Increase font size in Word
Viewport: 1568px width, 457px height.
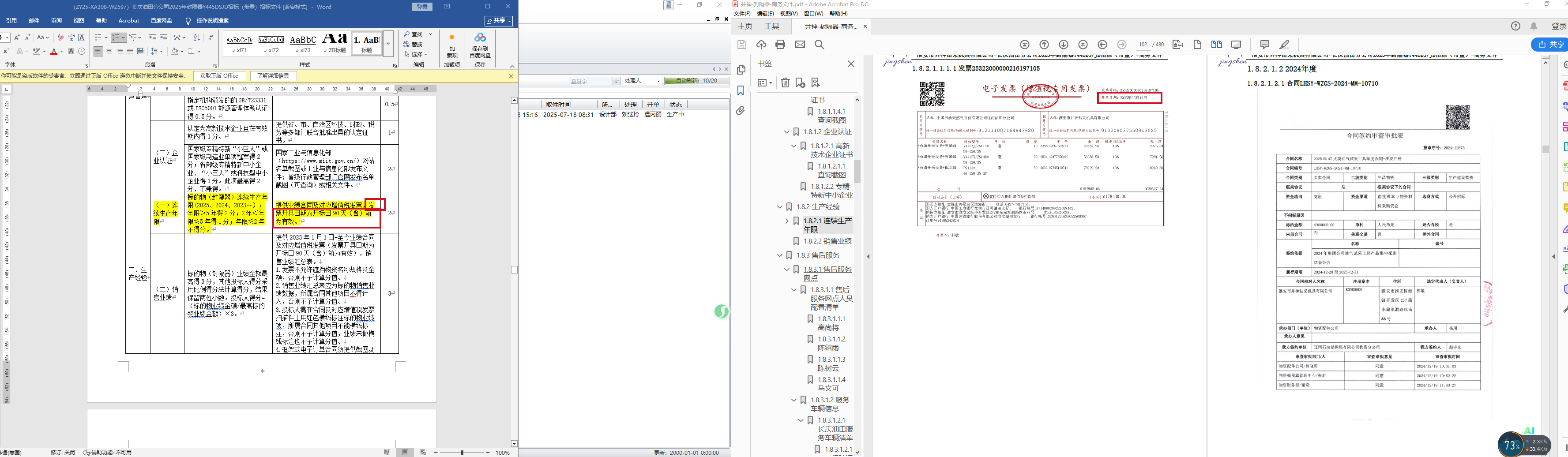pyautogui.click(x=16, y=38)
